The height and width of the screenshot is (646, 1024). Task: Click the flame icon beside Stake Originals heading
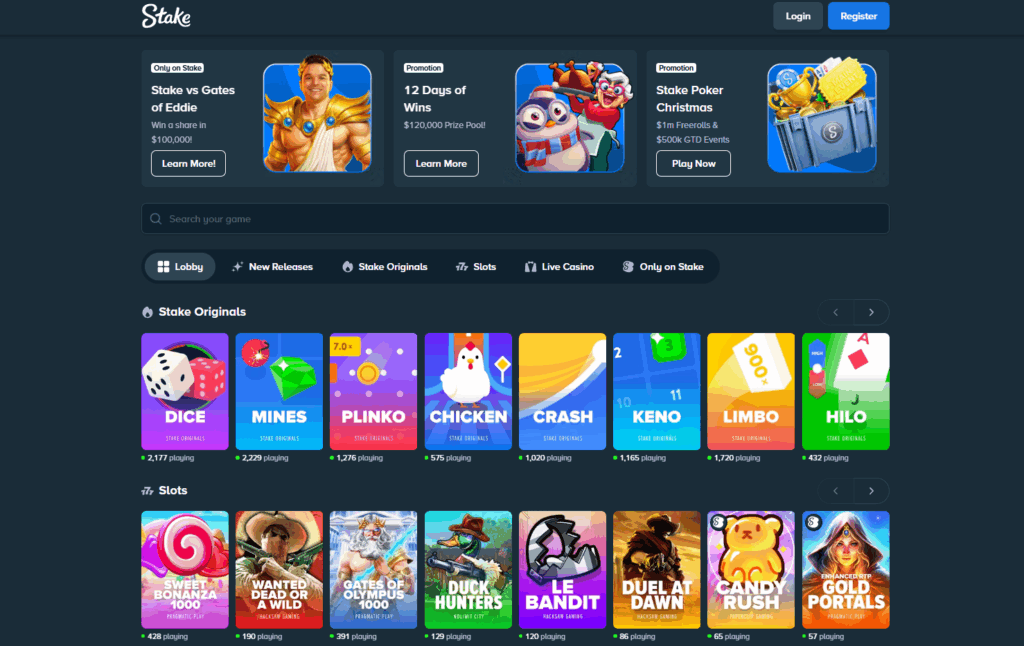[148, 312]
